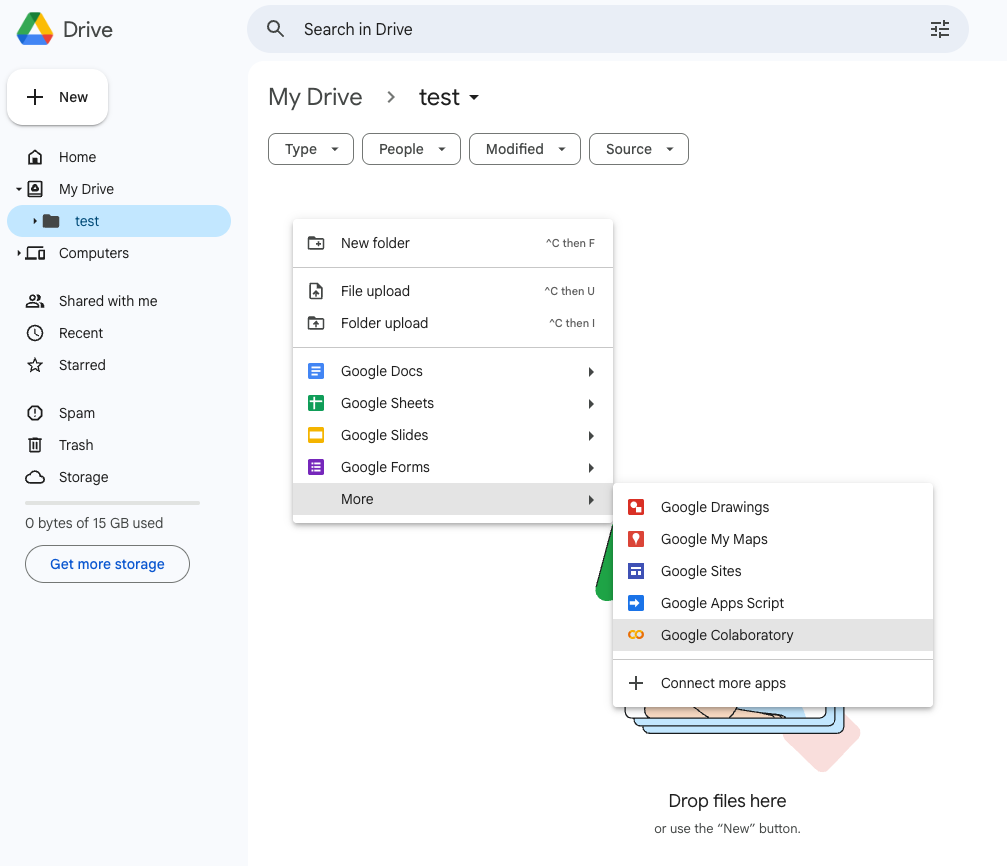The image size is (1007, 866).
Task: Expand the Google Docs submenu arrow
Action: pyautogui.click(x=591, y=372)
